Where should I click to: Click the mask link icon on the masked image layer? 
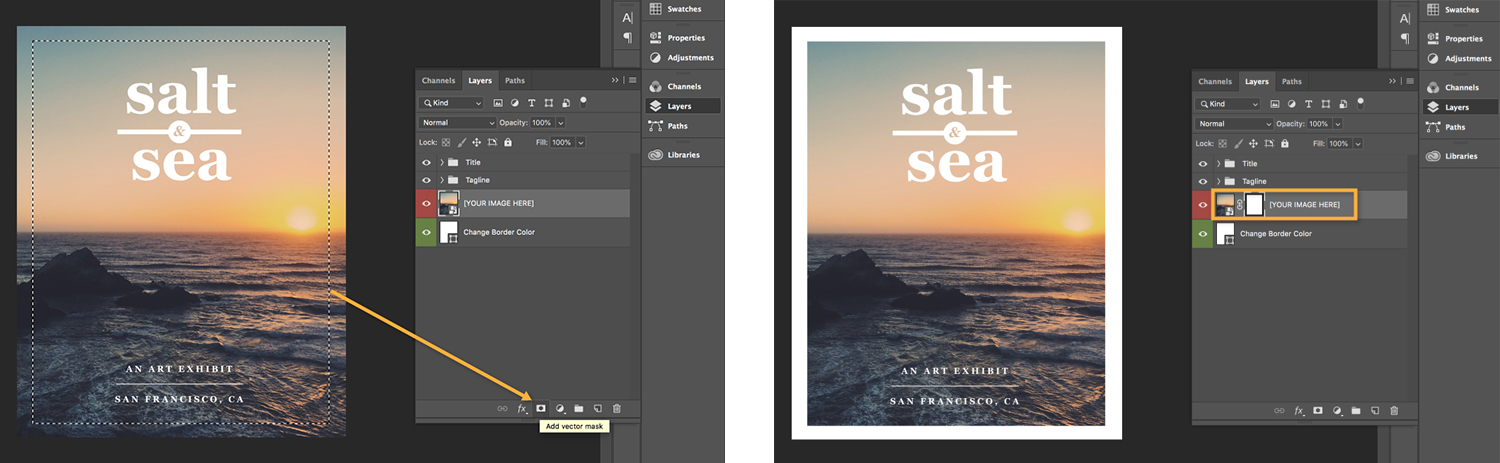[1239, 205]
